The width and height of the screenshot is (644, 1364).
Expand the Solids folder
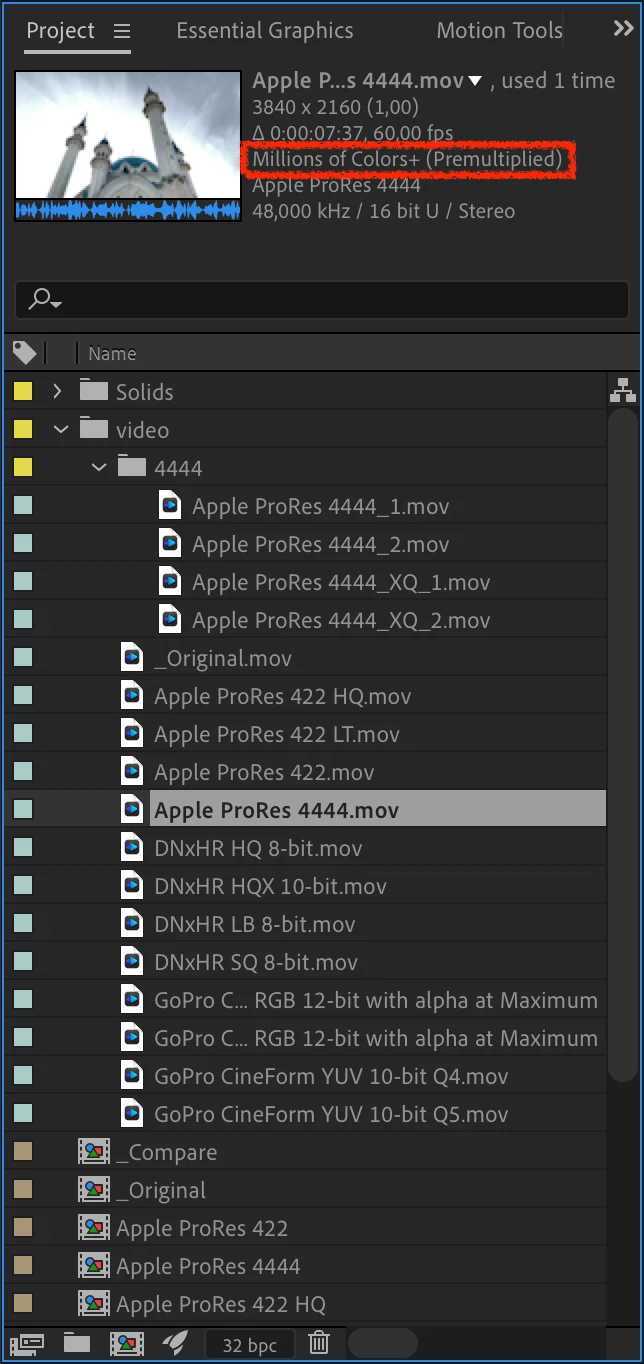click(57, 392)
